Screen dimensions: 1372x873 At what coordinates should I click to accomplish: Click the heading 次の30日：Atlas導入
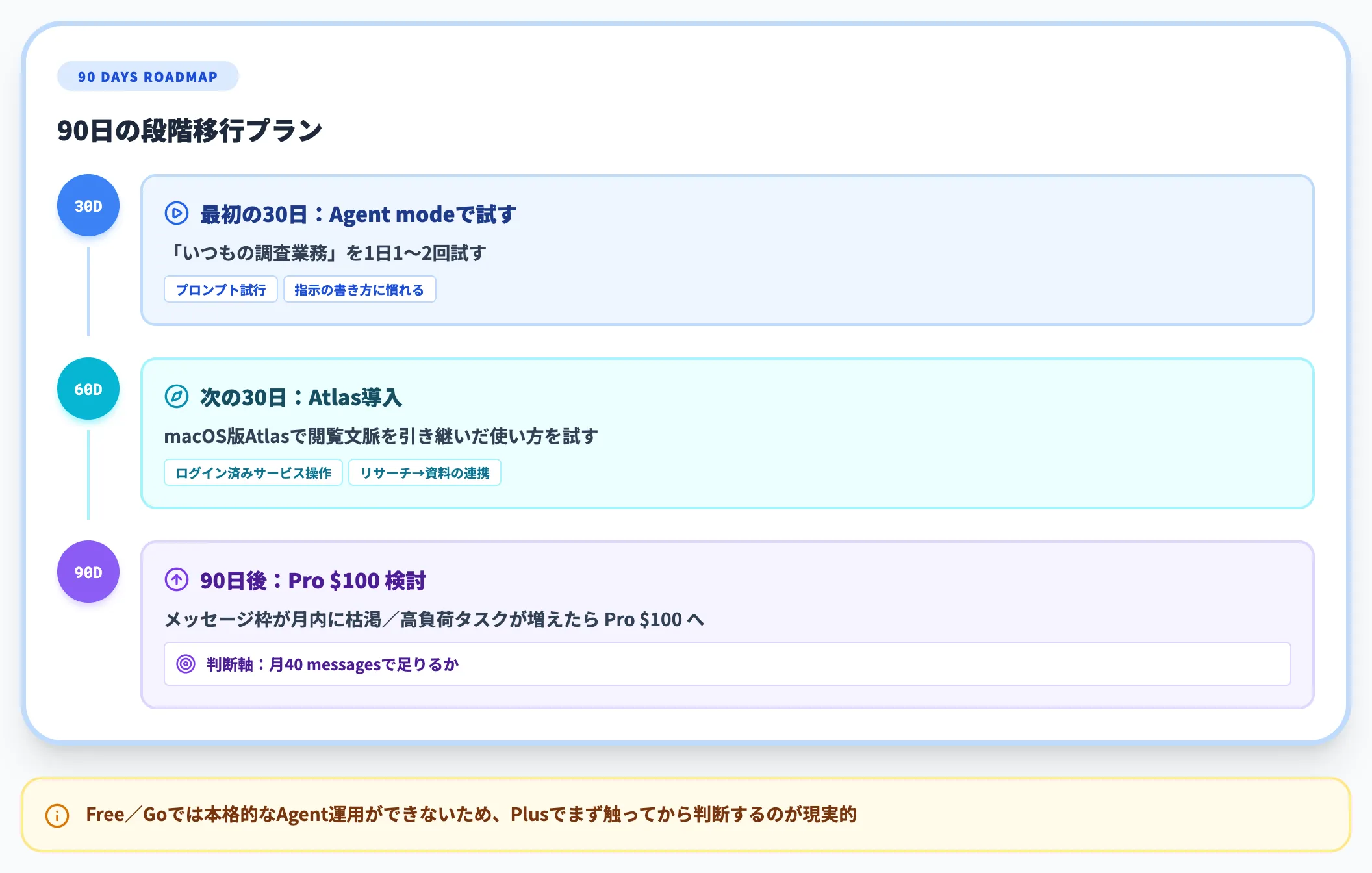click(x=301, y=397)
